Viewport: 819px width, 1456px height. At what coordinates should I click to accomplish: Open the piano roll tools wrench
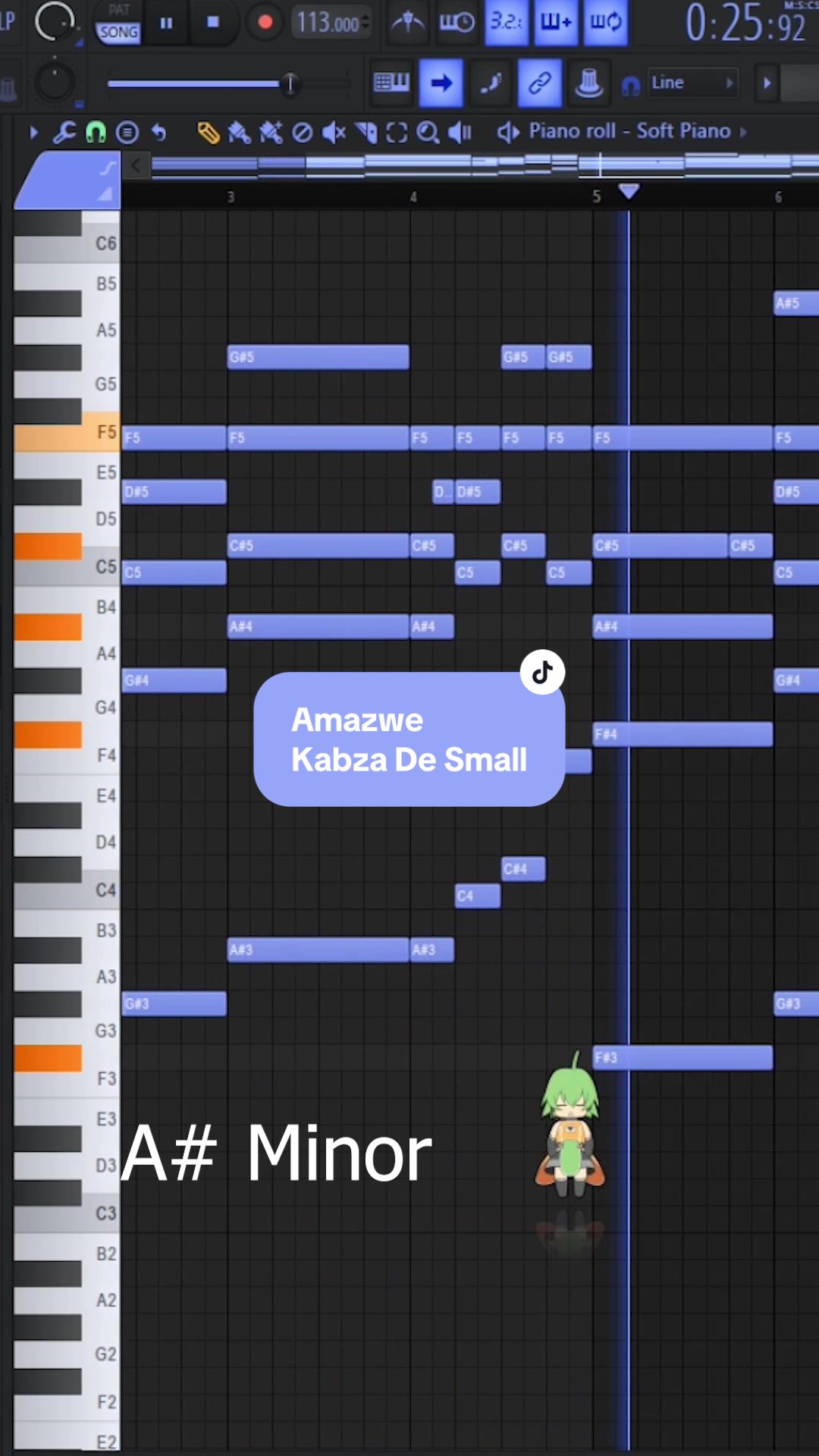point(64,133)
